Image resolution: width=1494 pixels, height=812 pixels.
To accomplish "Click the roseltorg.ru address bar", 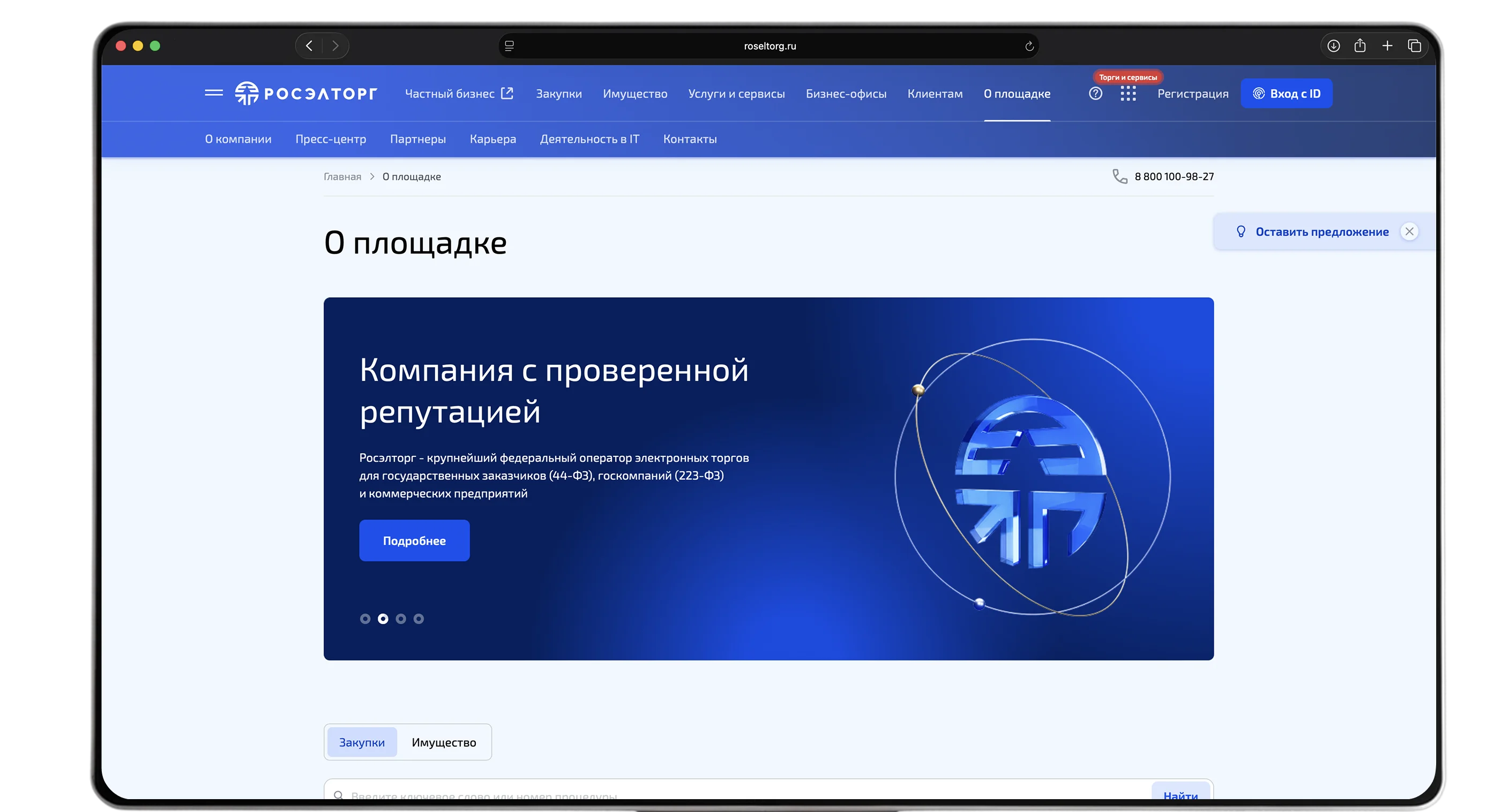I will [768, 46].
